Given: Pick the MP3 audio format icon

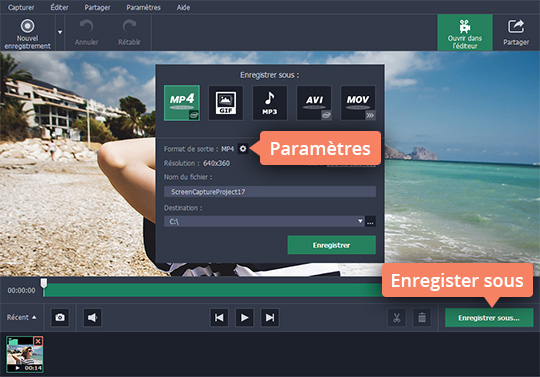Looking at the screenshot, I should point(270,103).
